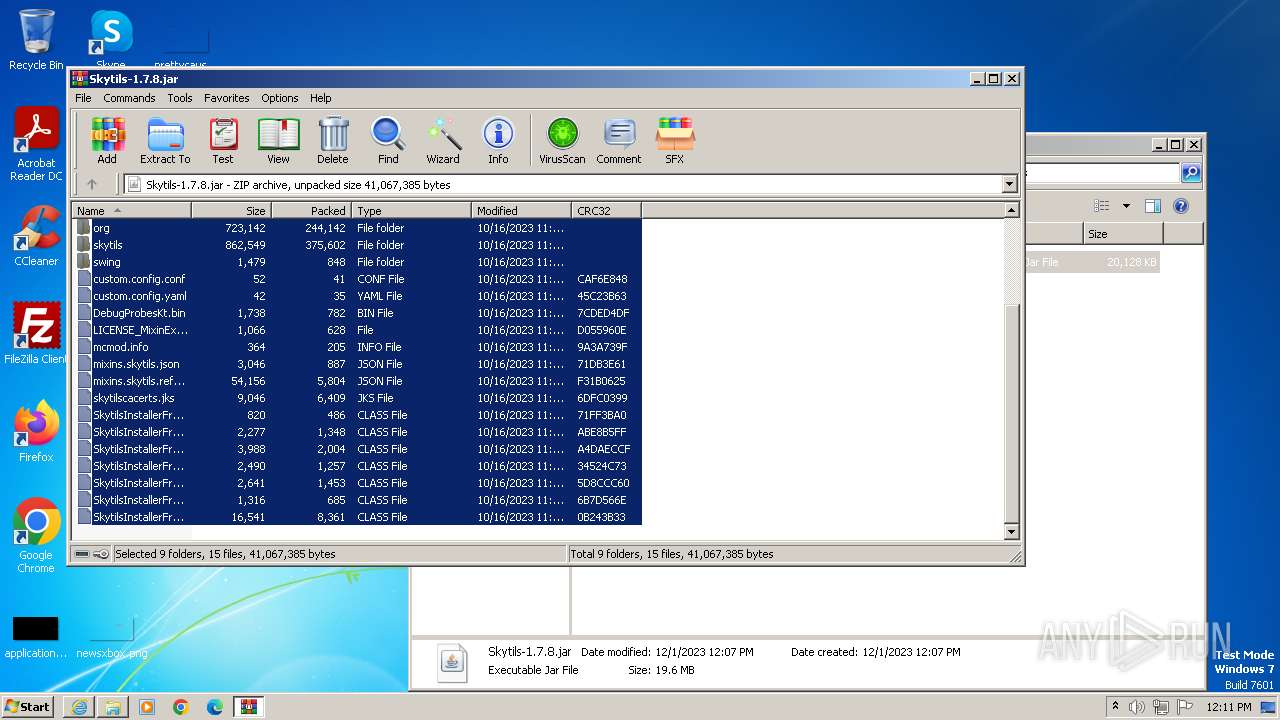Image resolution: width=1280 pixels, height=720 pixels.
Task: Sort by the Name column header
Action: coord(131,210)
